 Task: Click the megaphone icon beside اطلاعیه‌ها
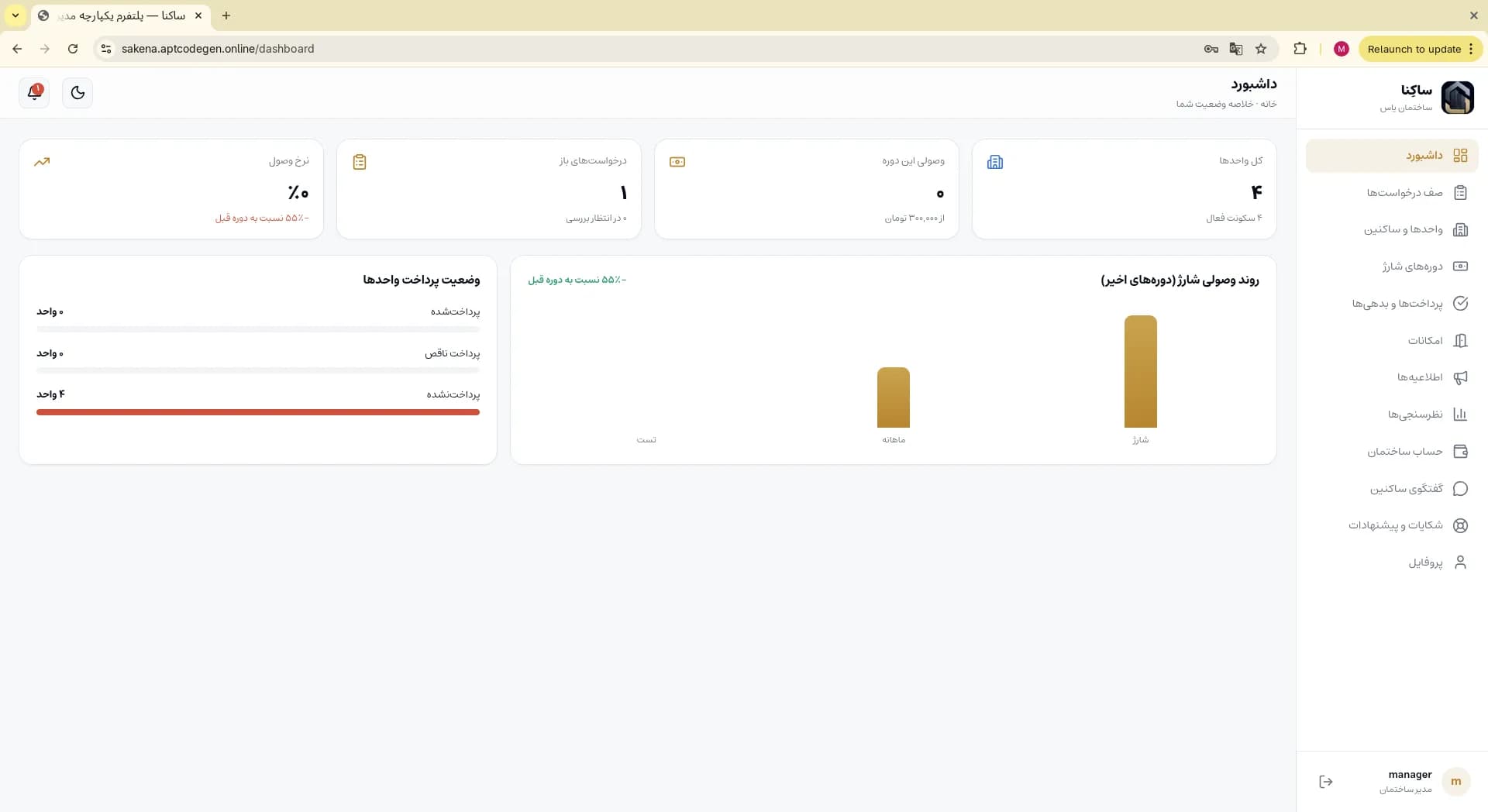click(1460, 377)
